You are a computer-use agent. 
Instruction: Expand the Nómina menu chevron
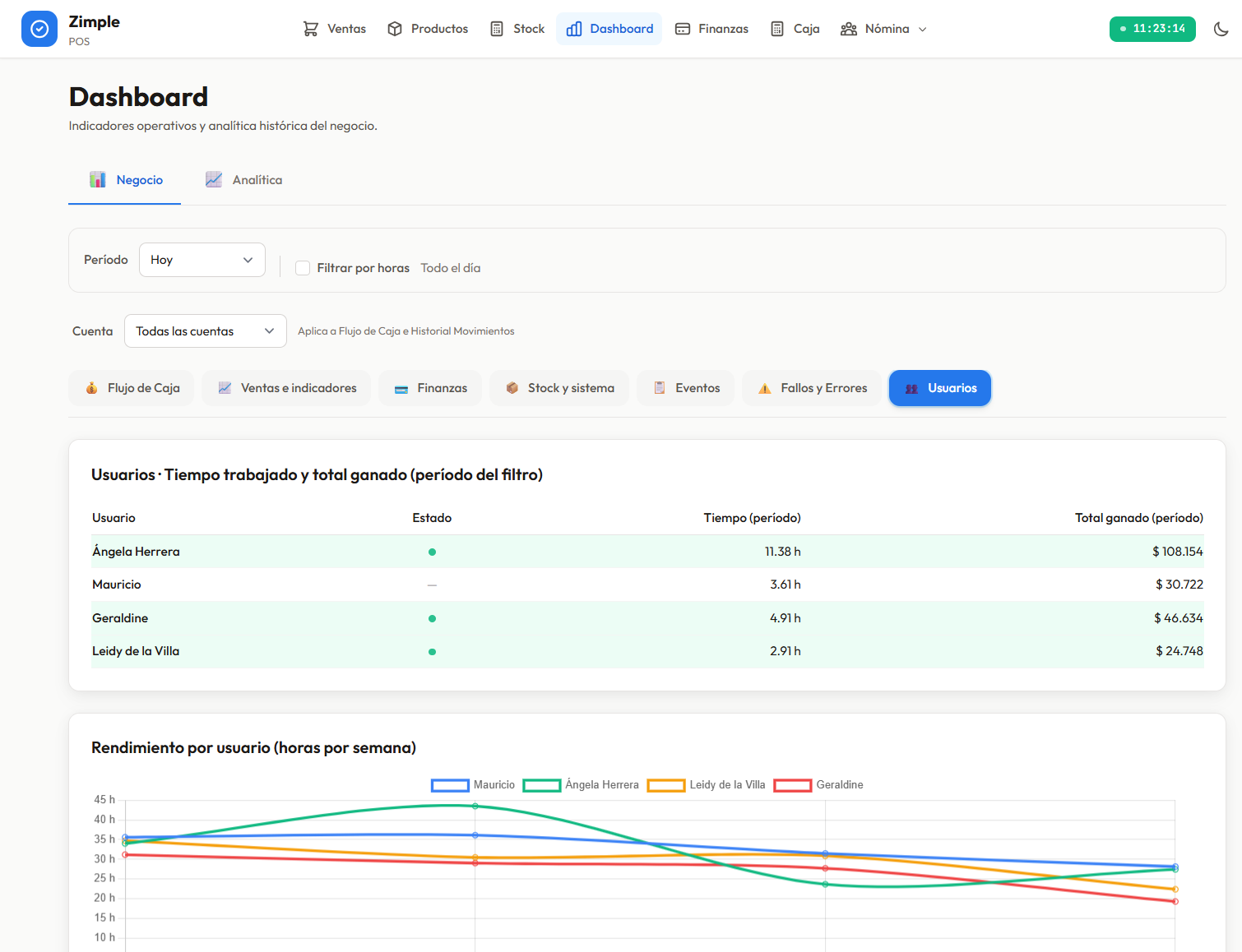click(x=923, y=30)
